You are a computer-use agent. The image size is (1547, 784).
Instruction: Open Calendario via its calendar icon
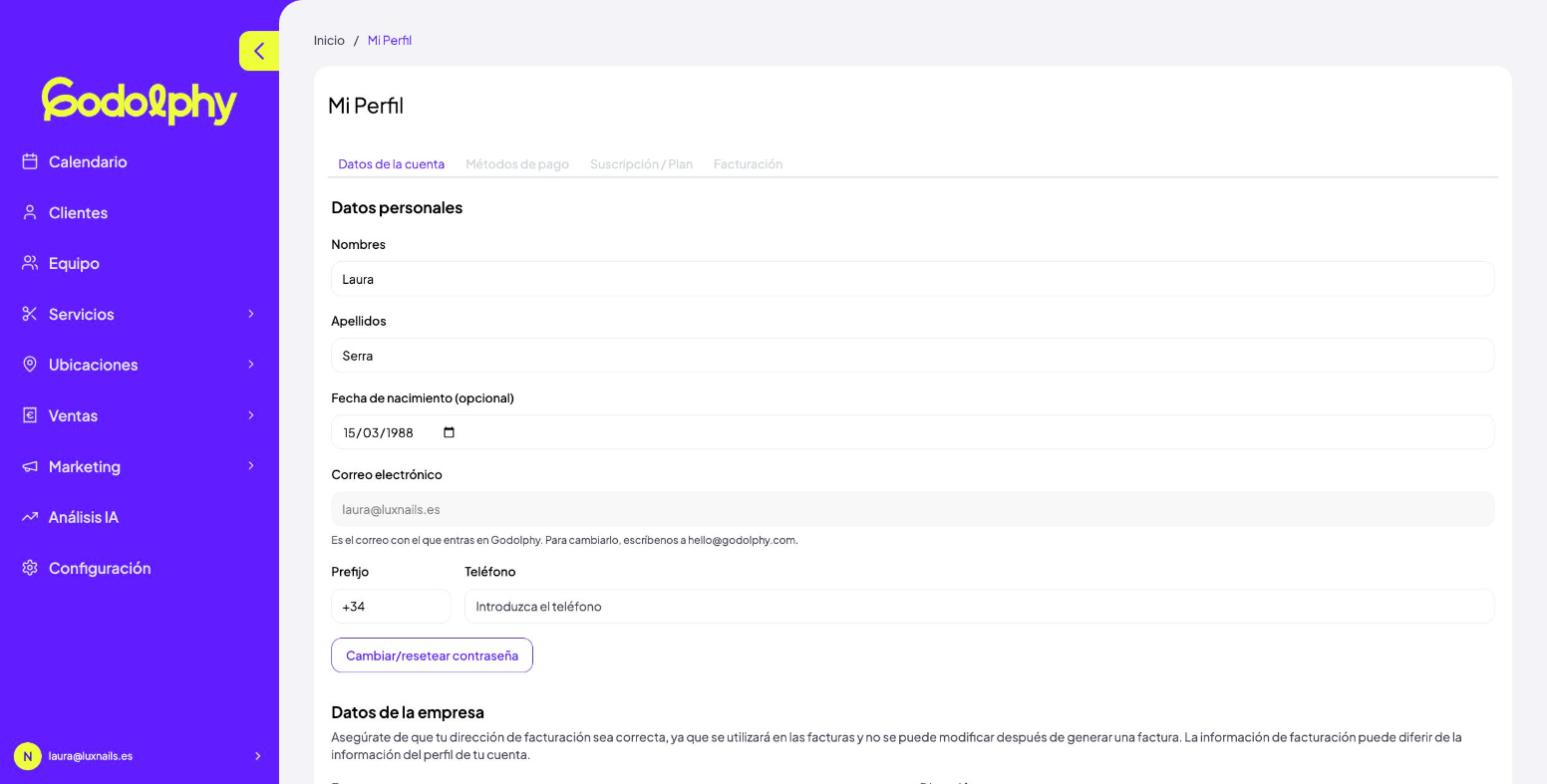(30, 162)
